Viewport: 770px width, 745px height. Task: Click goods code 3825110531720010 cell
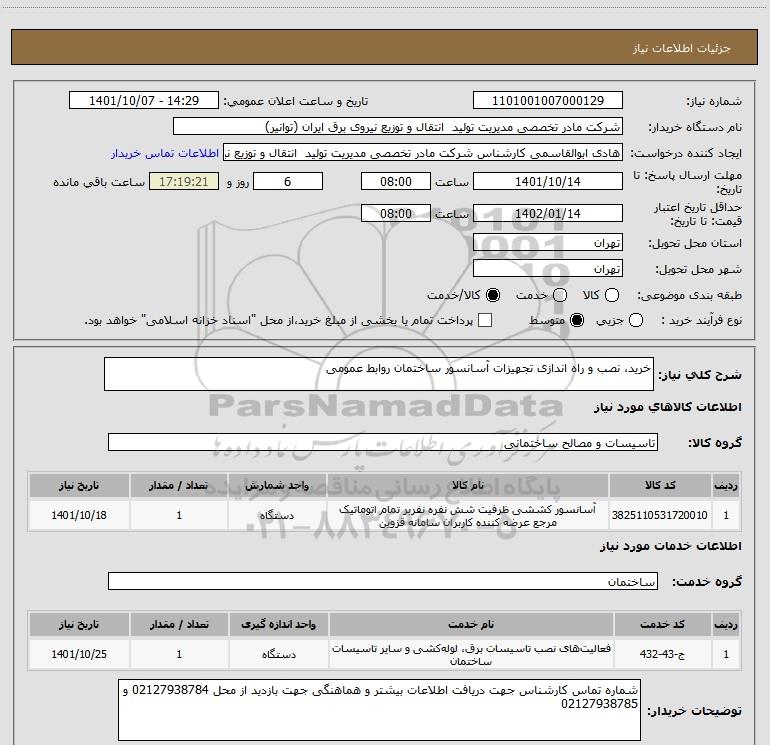660,515
